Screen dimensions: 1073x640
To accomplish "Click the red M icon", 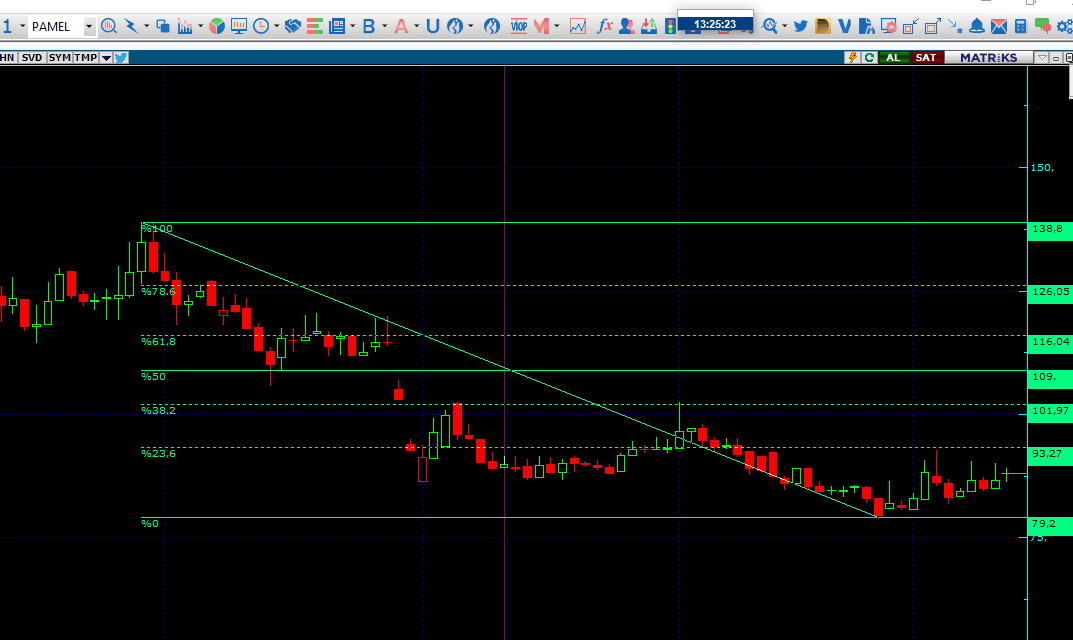I will pos(541,26).
